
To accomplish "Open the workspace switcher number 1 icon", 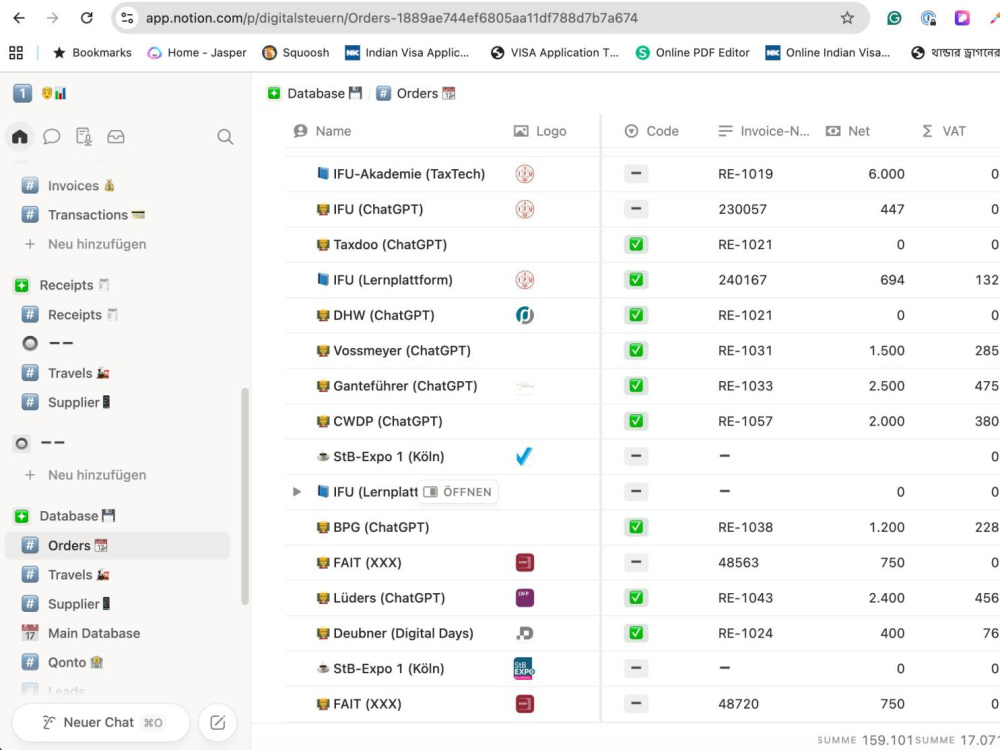I will pos(22,94).
